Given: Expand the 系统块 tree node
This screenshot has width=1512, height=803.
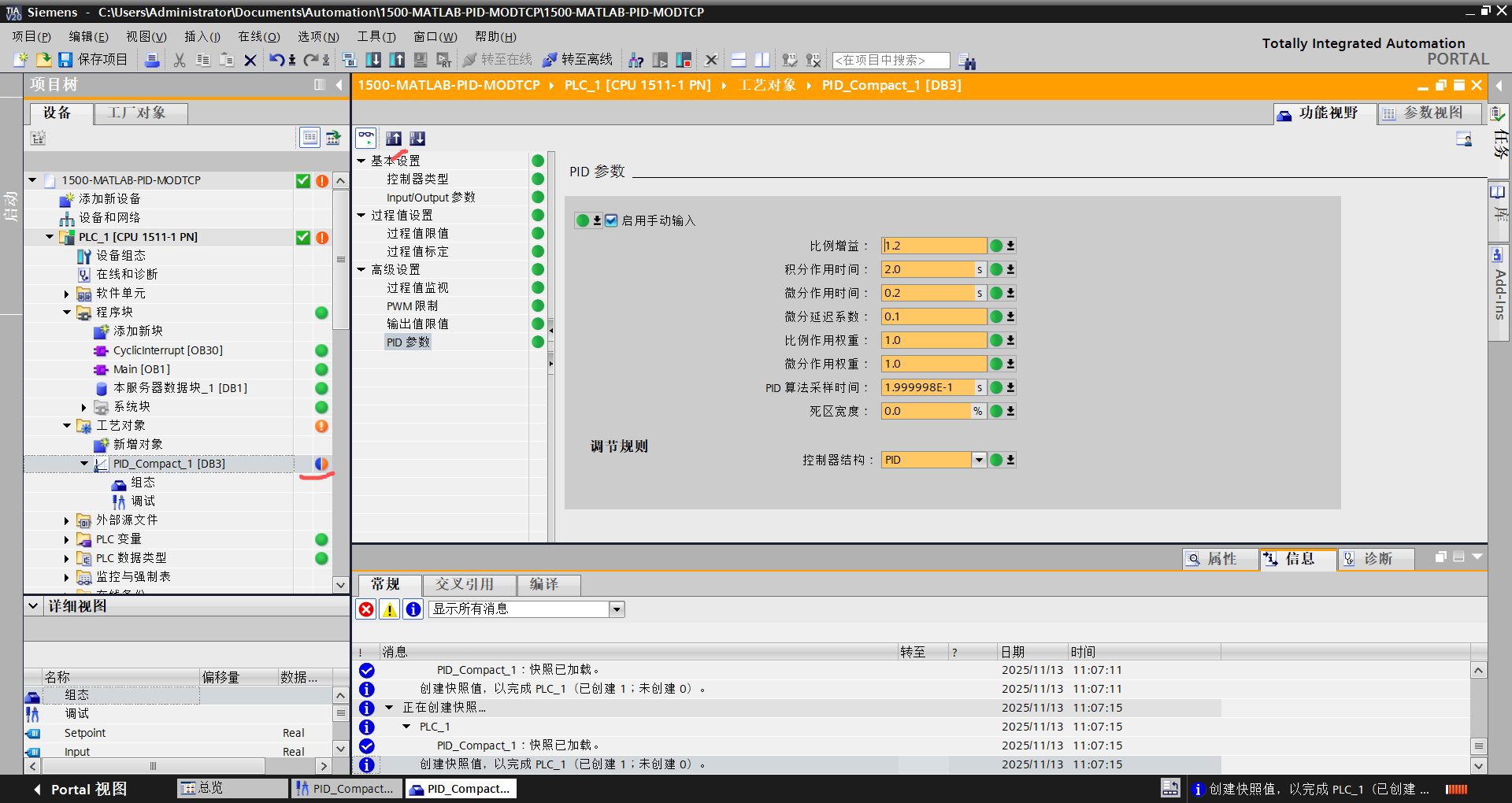Looking at the screenshot, I should [x=84, y=407].
